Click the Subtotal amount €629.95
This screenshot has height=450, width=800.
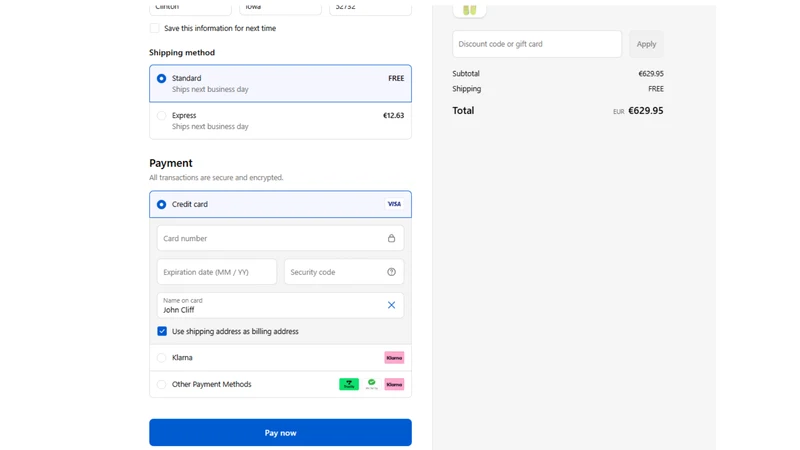pyautogui.click(x=651, y=73)
